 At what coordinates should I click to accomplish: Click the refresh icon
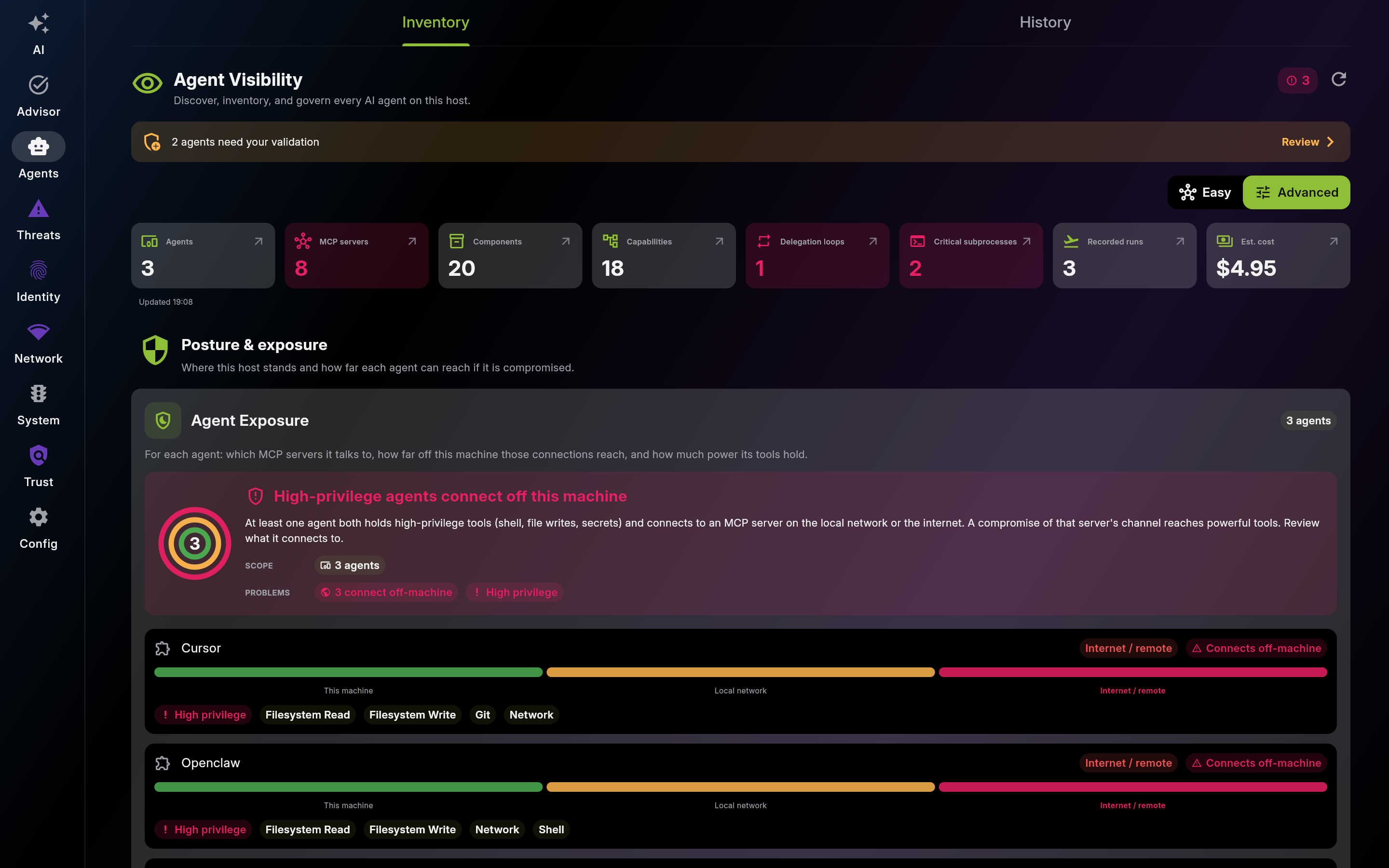point(1338,79)
